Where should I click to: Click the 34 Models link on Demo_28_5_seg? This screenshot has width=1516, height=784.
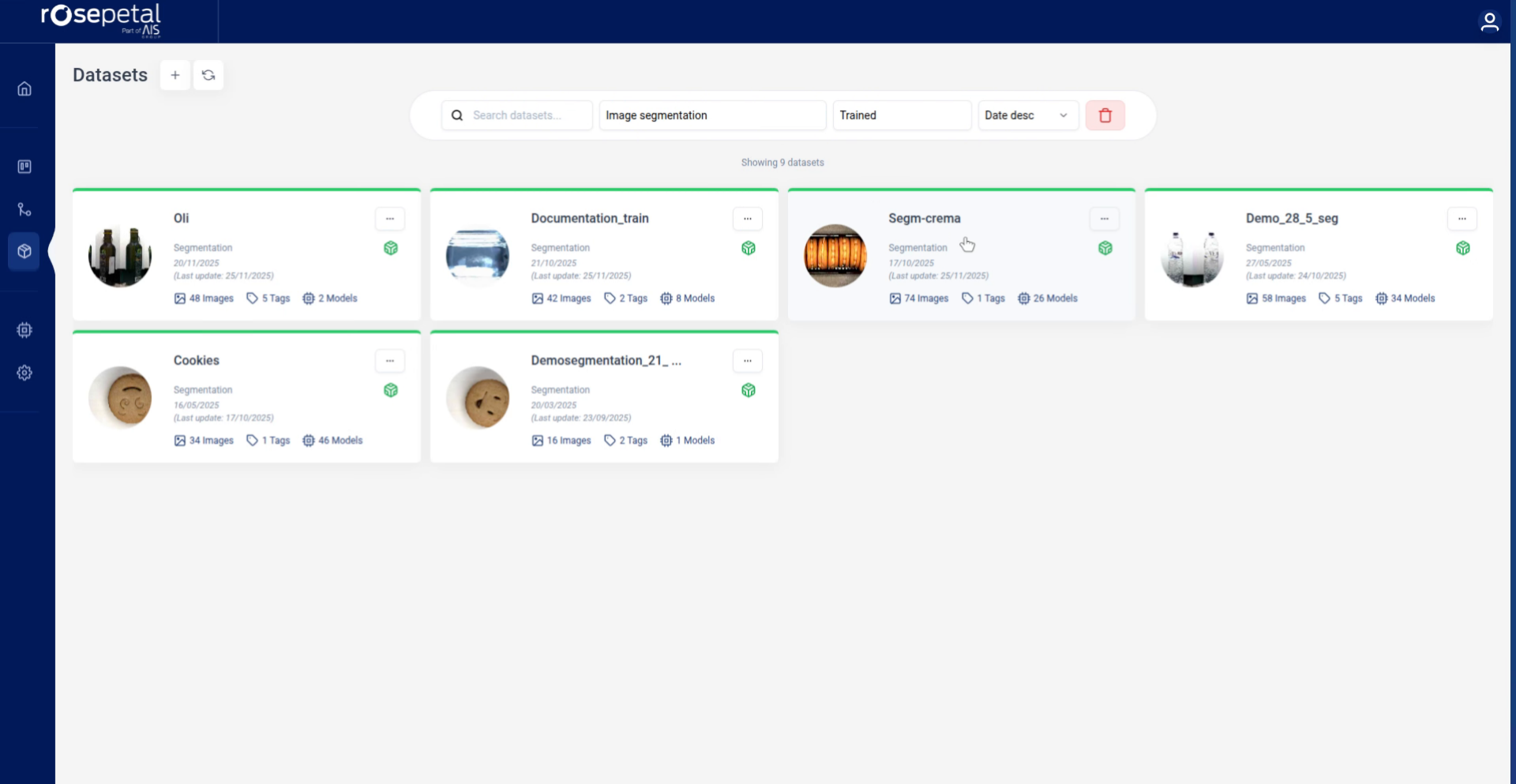pyautogui.click(x=1405, y=298)
